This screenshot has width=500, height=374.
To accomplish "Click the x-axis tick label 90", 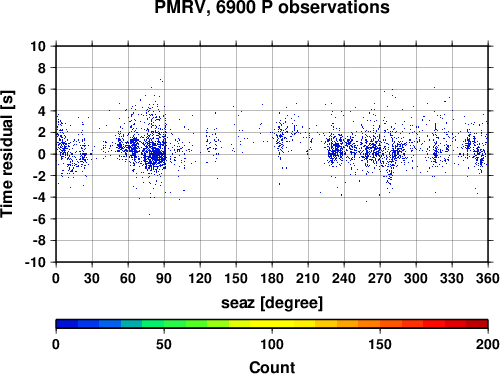I will pyautogui.click(x=164, y=278).
